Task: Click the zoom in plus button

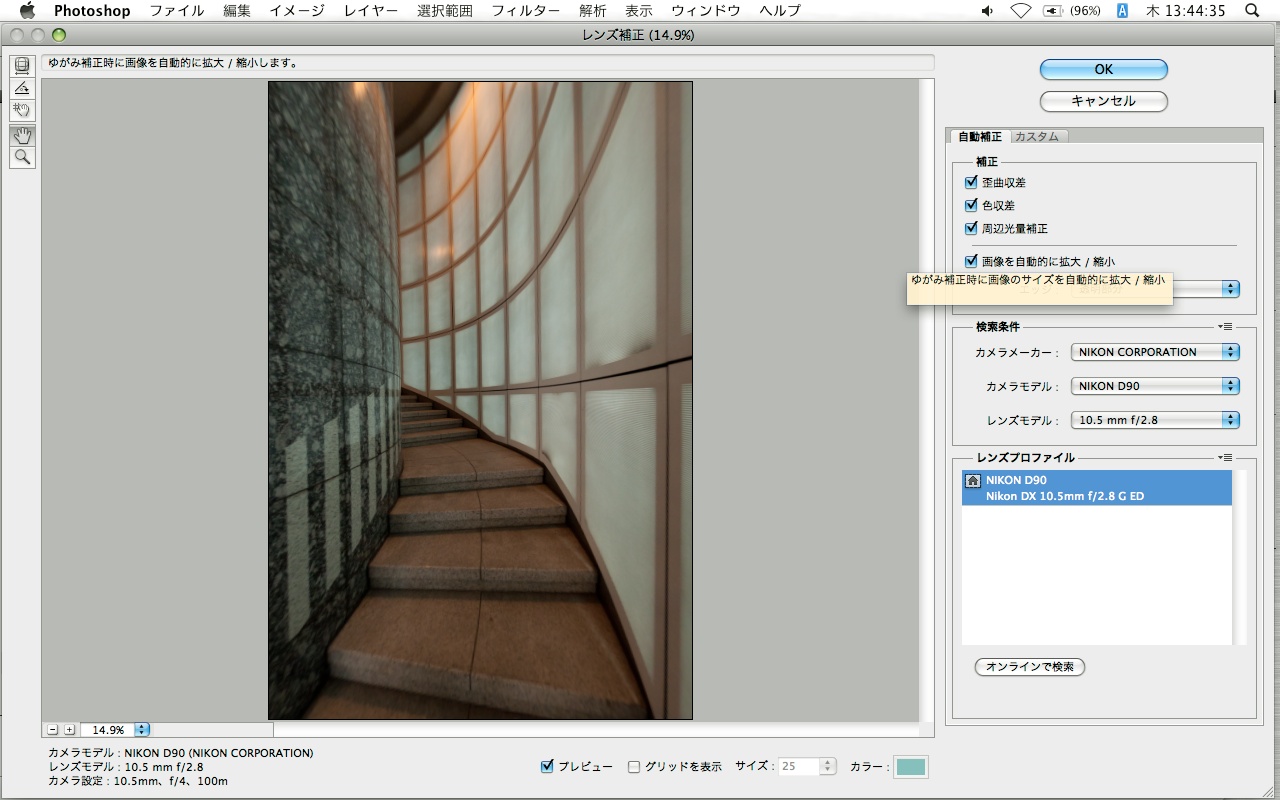Action: [69, 730]
